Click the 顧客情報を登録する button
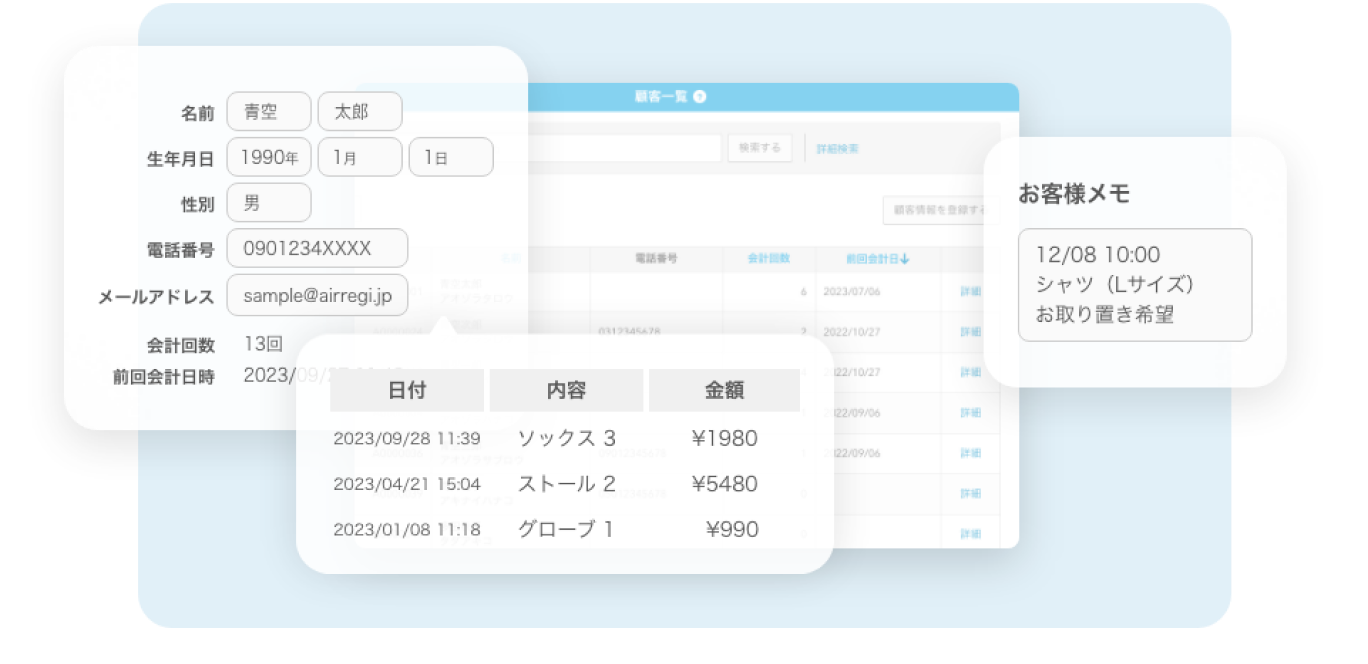This screenshot has width=1368, height=664. (935, 210)
